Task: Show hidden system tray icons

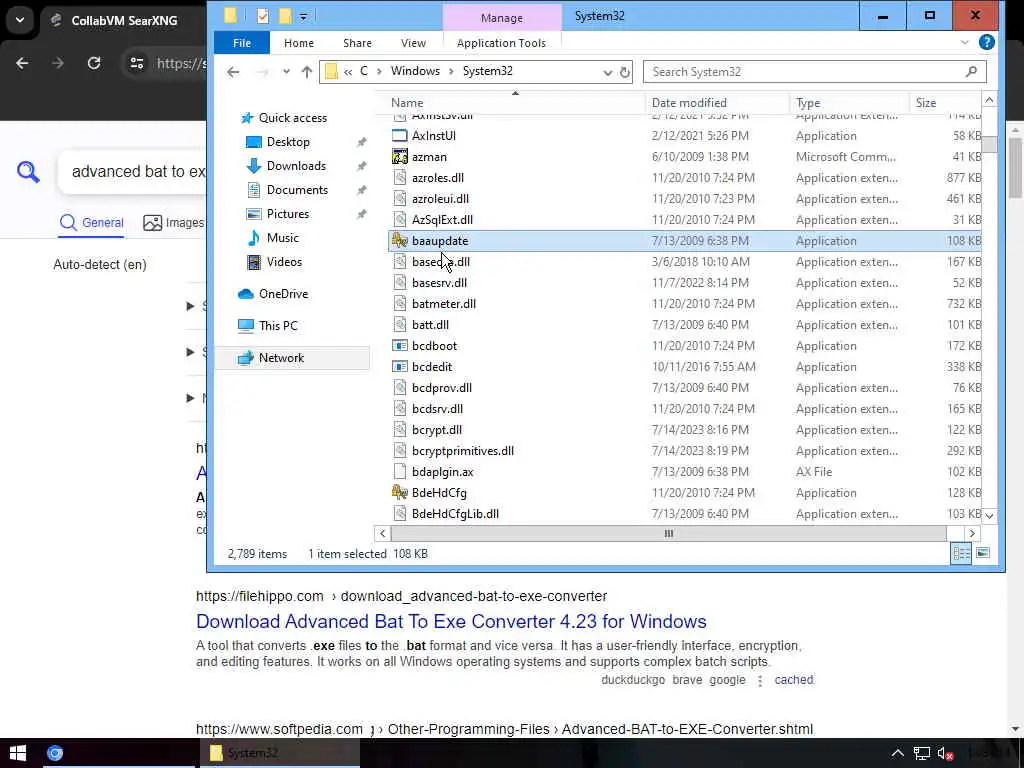Action: (897, 754)
